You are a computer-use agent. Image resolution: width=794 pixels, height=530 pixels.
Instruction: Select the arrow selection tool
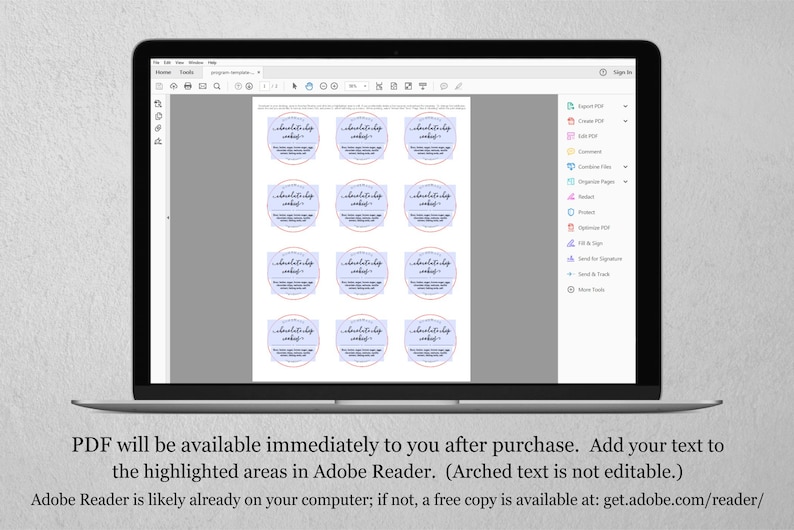point(295,86)
